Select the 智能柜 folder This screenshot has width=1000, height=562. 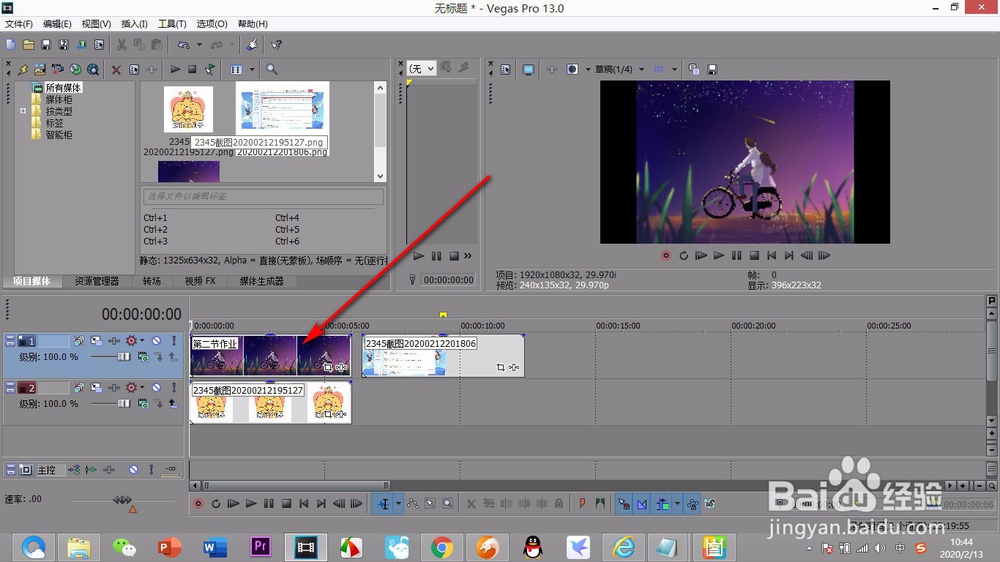[x=59, y=135]
